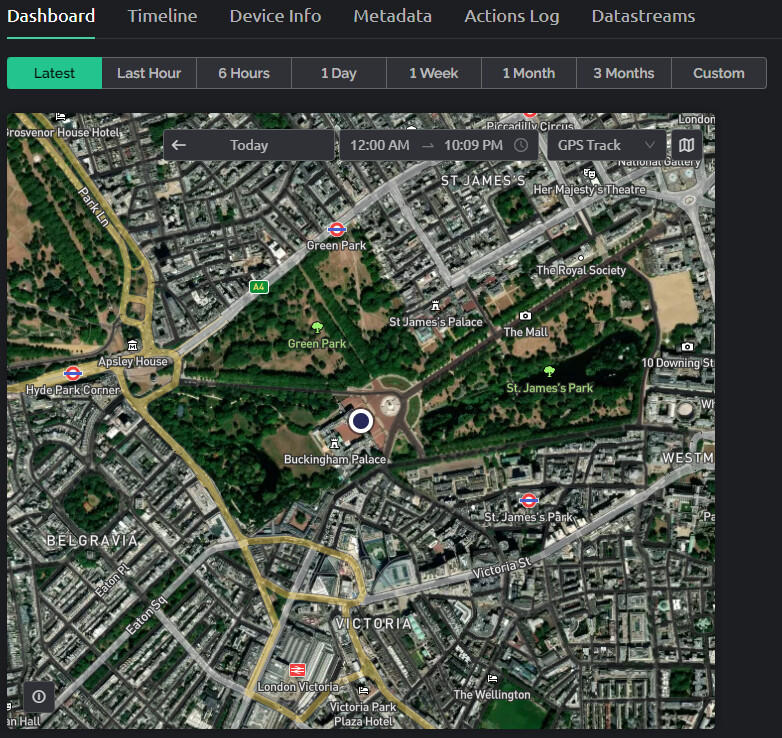
Task: Click the Park Ln road label
Action: pyautogui.click(x=93, y=207)
